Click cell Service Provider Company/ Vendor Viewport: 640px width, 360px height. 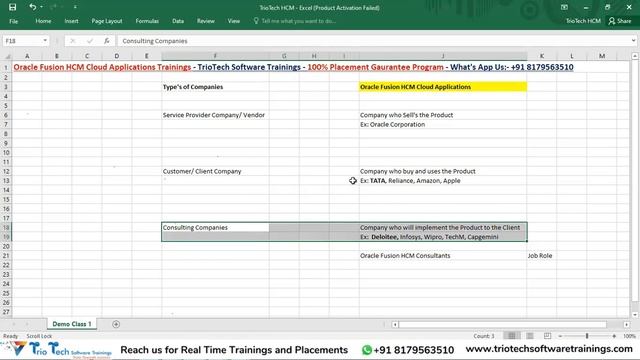click(x=215, y=115)
